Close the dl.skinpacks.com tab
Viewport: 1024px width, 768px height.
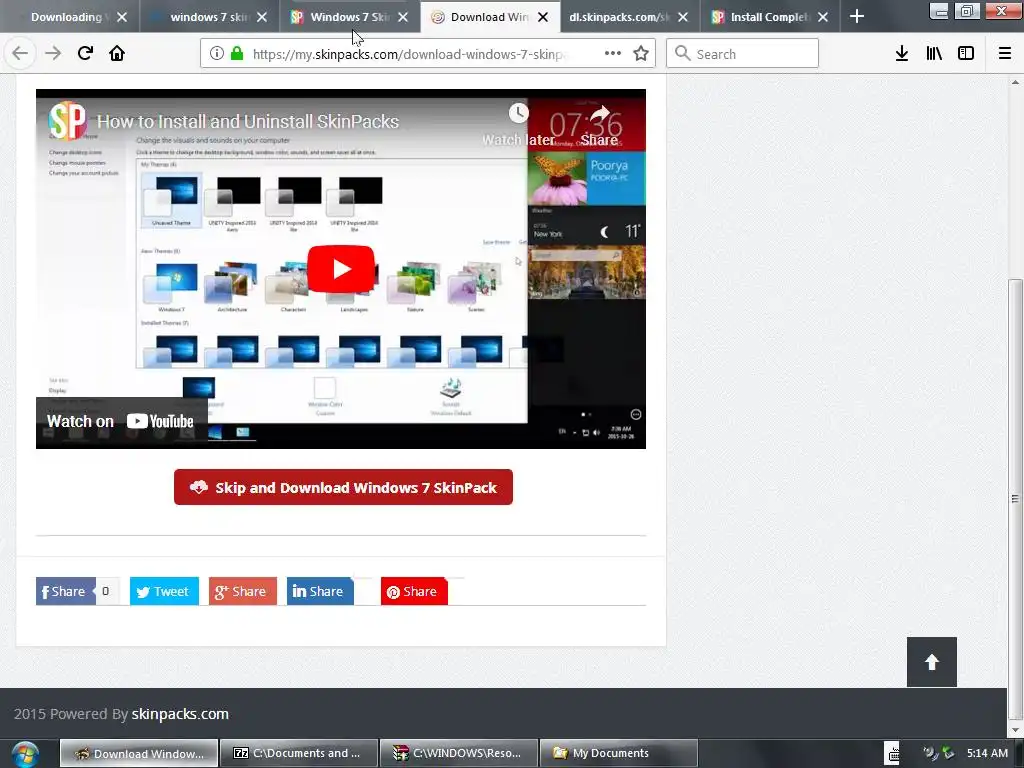coord(682,18)
